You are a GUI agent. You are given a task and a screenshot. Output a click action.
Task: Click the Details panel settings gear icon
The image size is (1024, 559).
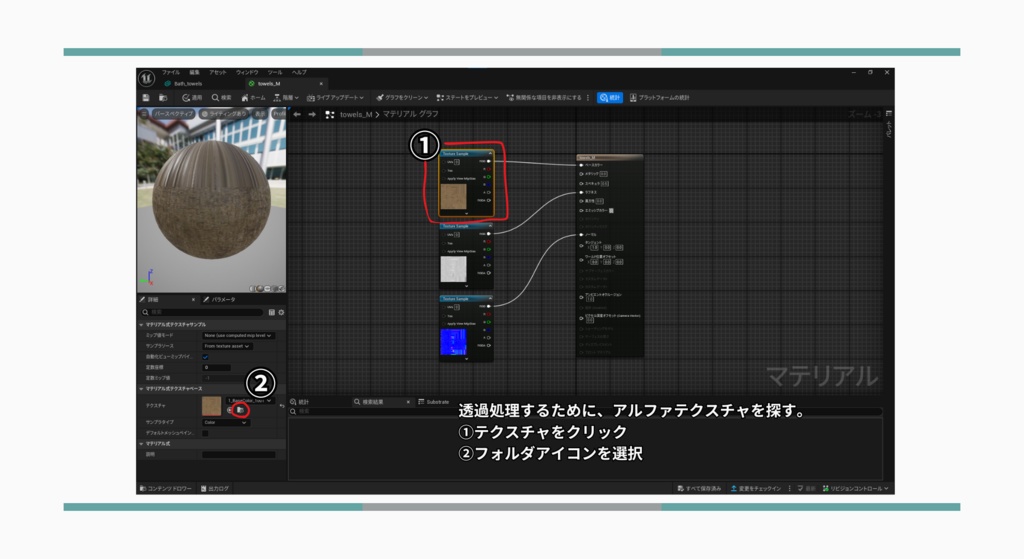[281, 312]
